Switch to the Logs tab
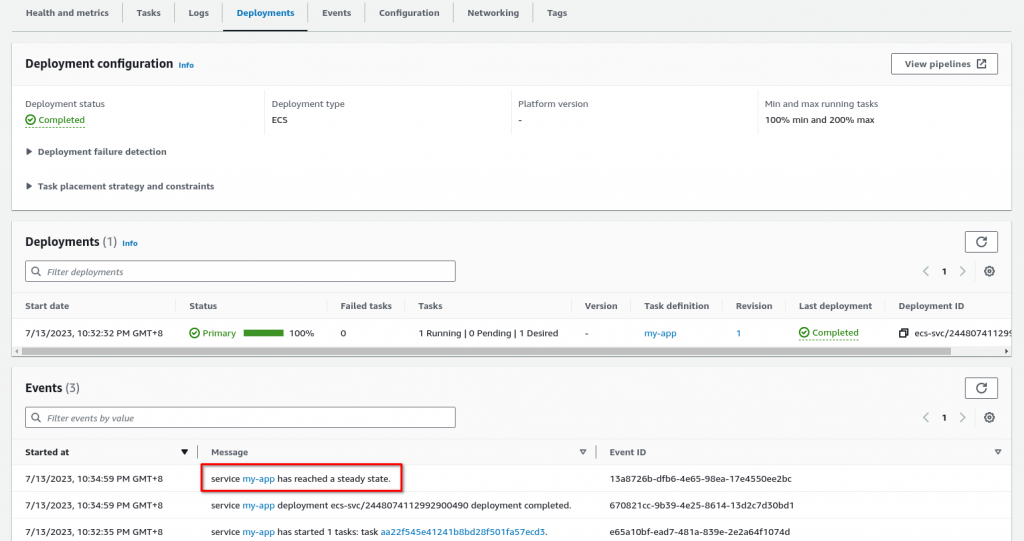The width and height of the screenshot is (1024, 541). pos(199,13)
